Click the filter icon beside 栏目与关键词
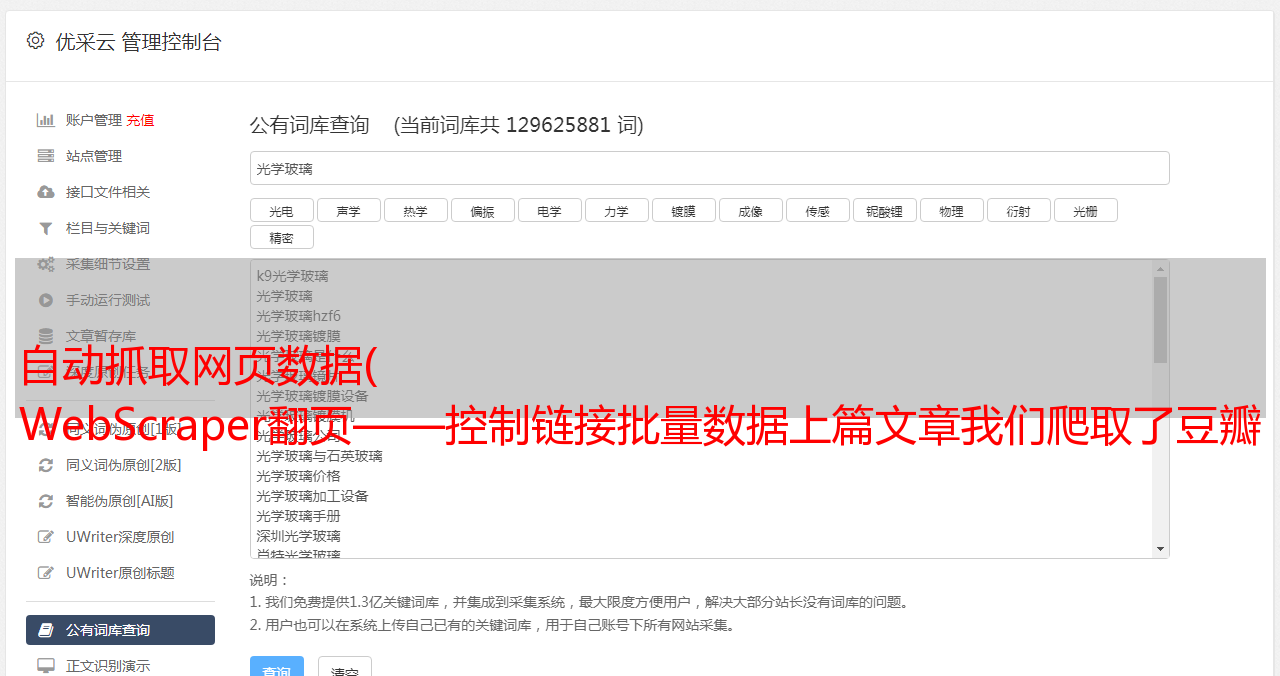1280x676 pixels. click(x=46, y=228)
